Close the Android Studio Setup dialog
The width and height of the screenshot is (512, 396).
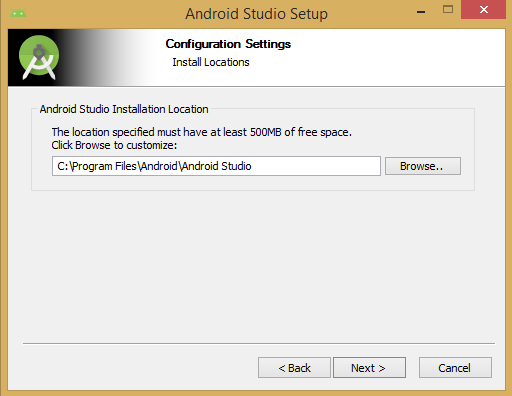tap(483, 9)
